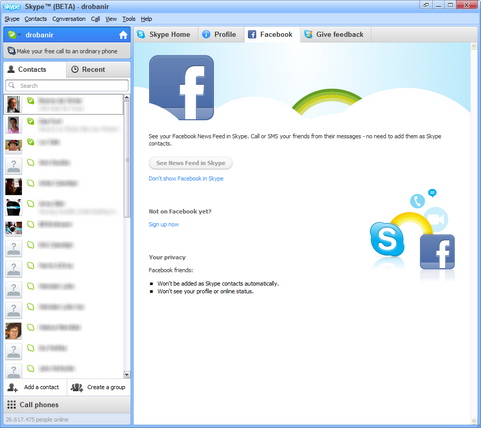This screenshot has width=481, height=428.
Task: Click the placeholder avatar of fourth contact
Action: [x=14, y=166]
